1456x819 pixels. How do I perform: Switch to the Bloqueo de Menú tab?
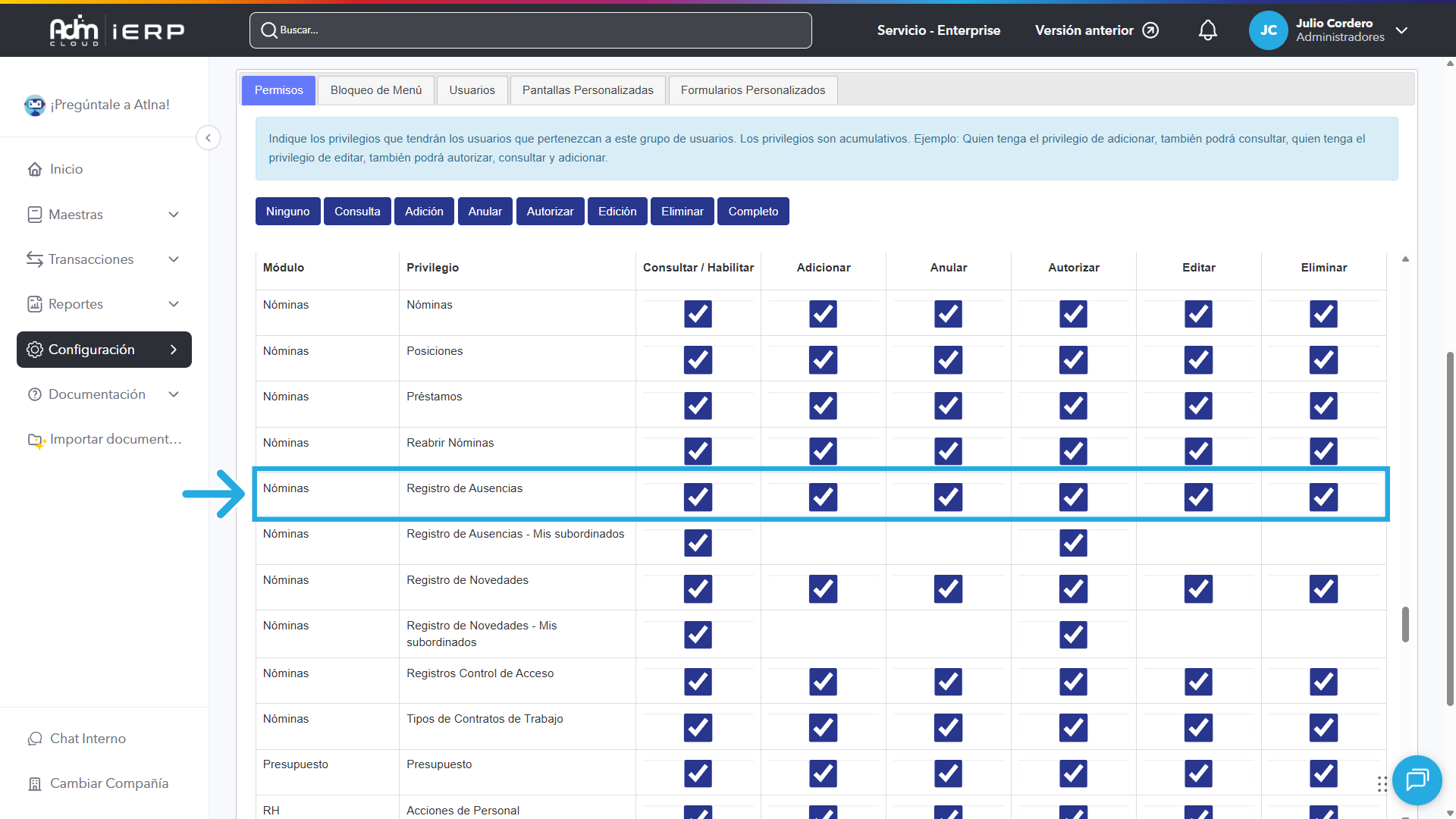coord(375,90)
